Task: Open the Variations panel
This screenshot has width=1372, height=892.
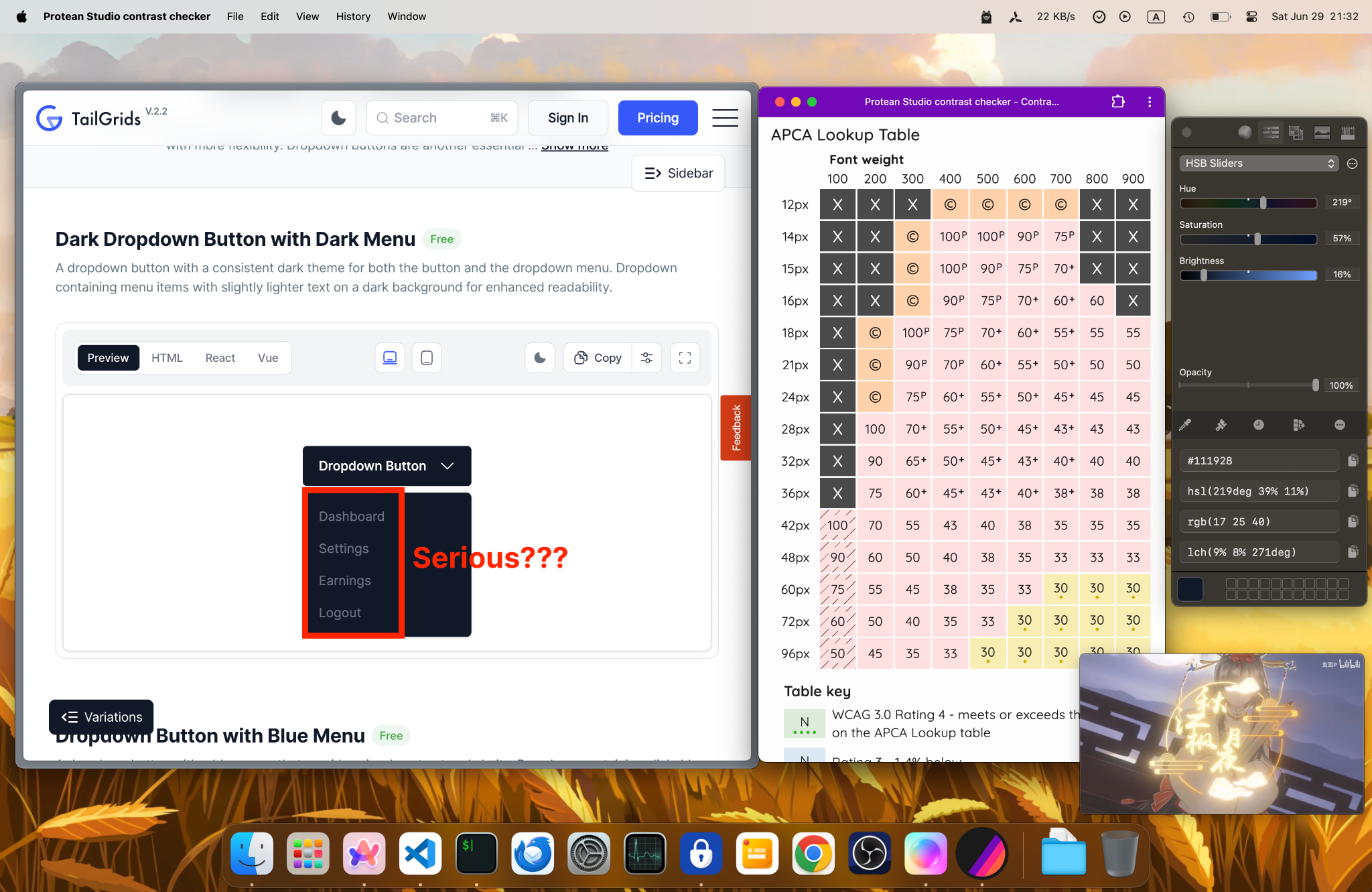Action: pos(100,716)
